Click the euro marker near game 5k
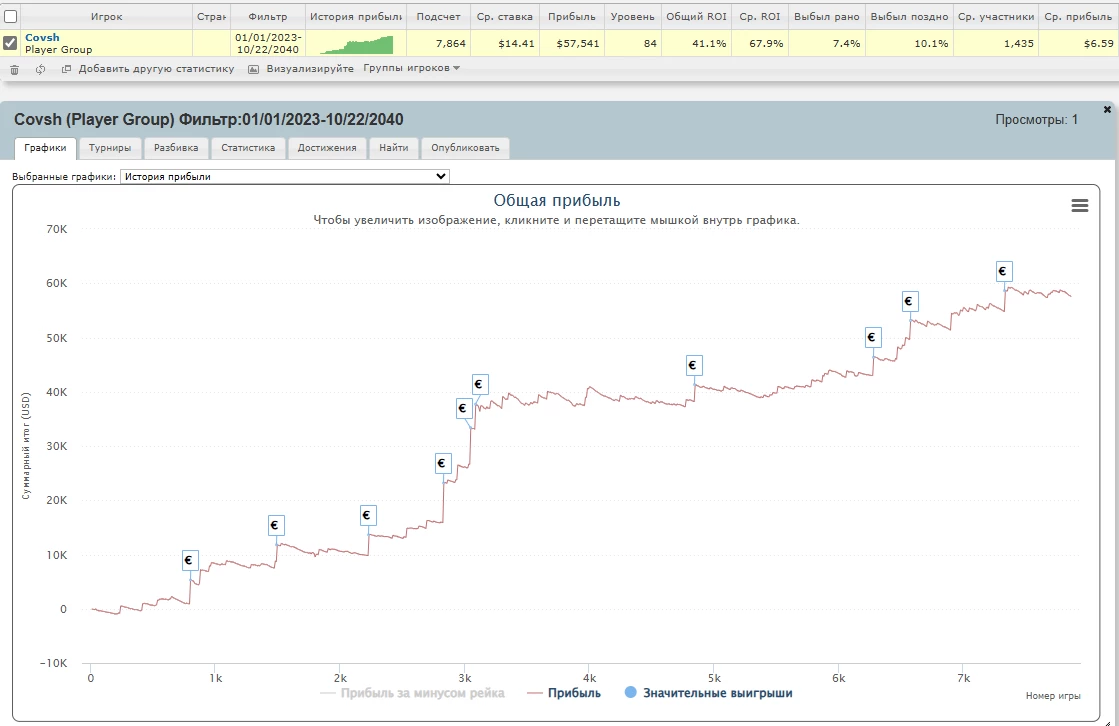This screenshot has width=1119, height=726. (693, 366)
